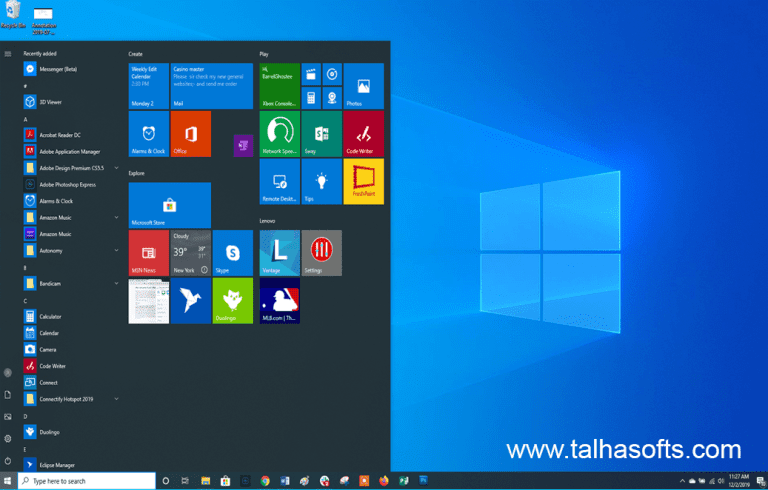Open the Microsoft Store tile
This screenshot has width=768, height=490.
(x=169, y=205)
